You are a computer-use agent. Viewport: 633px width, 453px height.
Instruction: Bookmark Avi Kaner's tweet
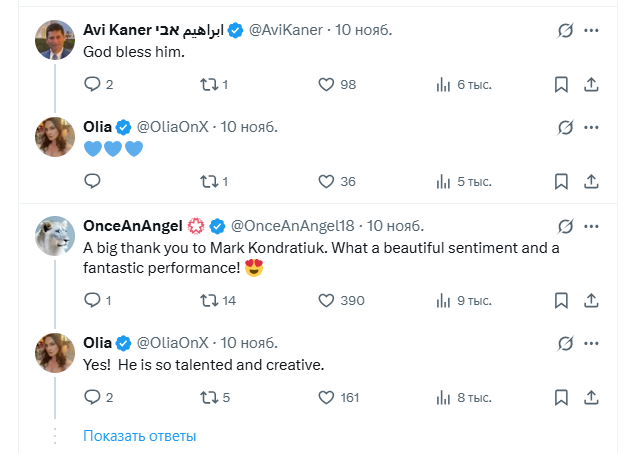[x=562, y=85]
